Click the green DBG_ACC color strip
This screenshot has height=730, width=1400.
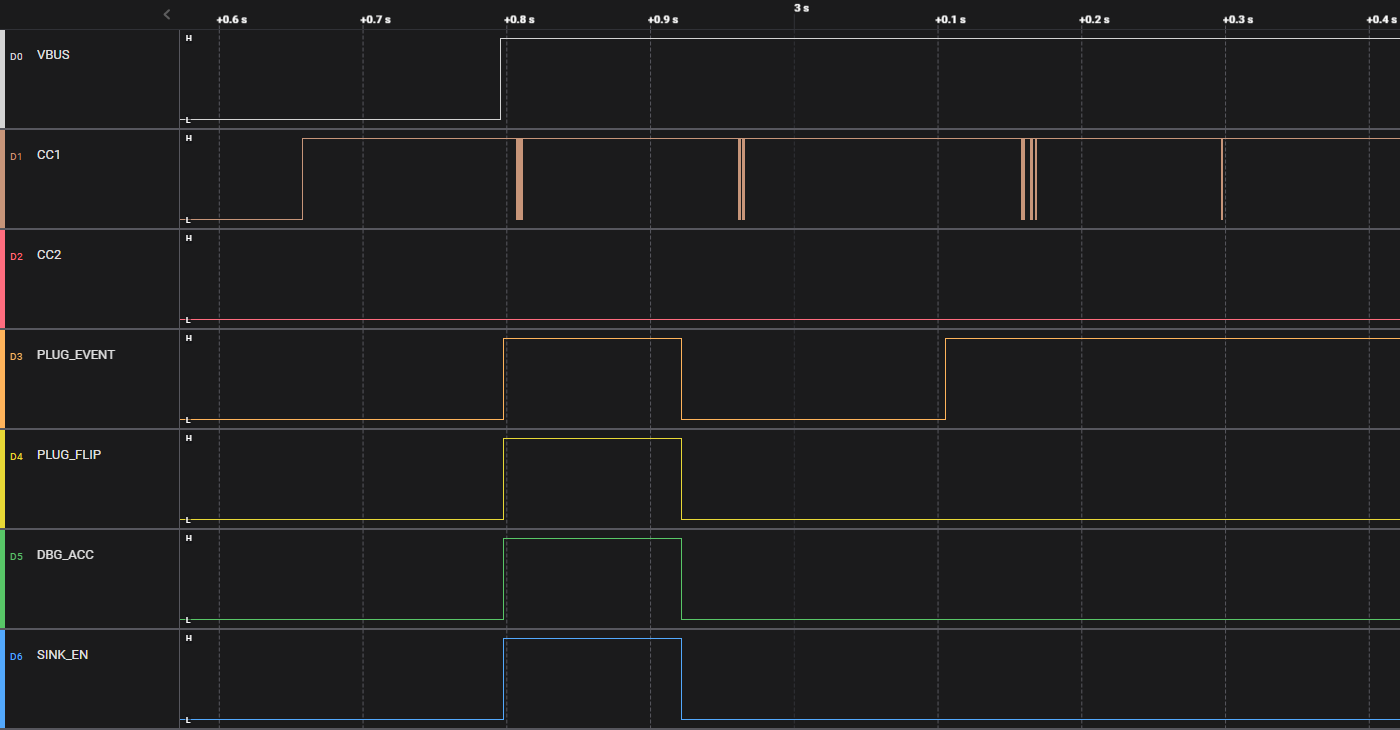click(x=2, y=579)
